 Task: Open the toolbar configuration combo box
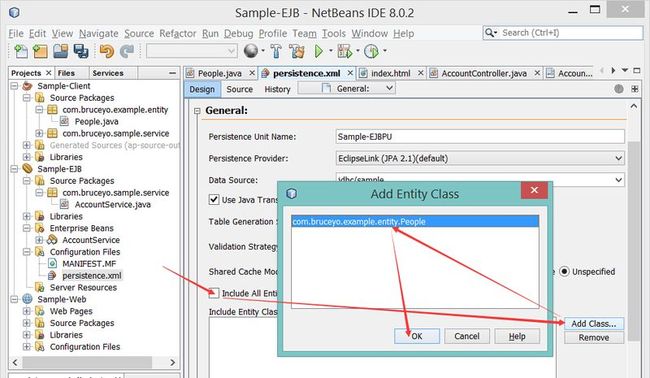192,51
